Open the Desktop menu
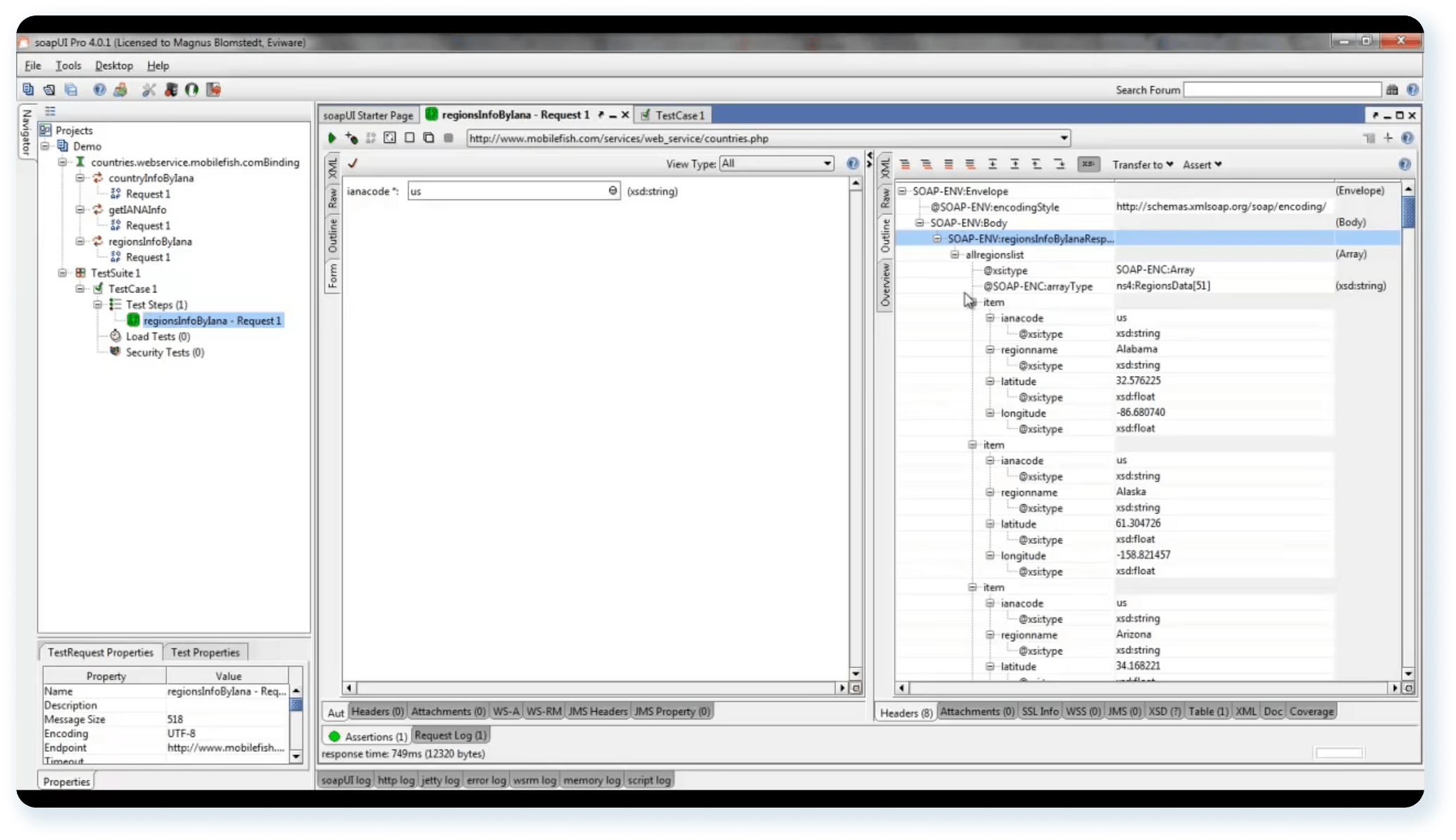Viewport: 1456px width, 840px height. pyautogui.click(x=114, y=65)
